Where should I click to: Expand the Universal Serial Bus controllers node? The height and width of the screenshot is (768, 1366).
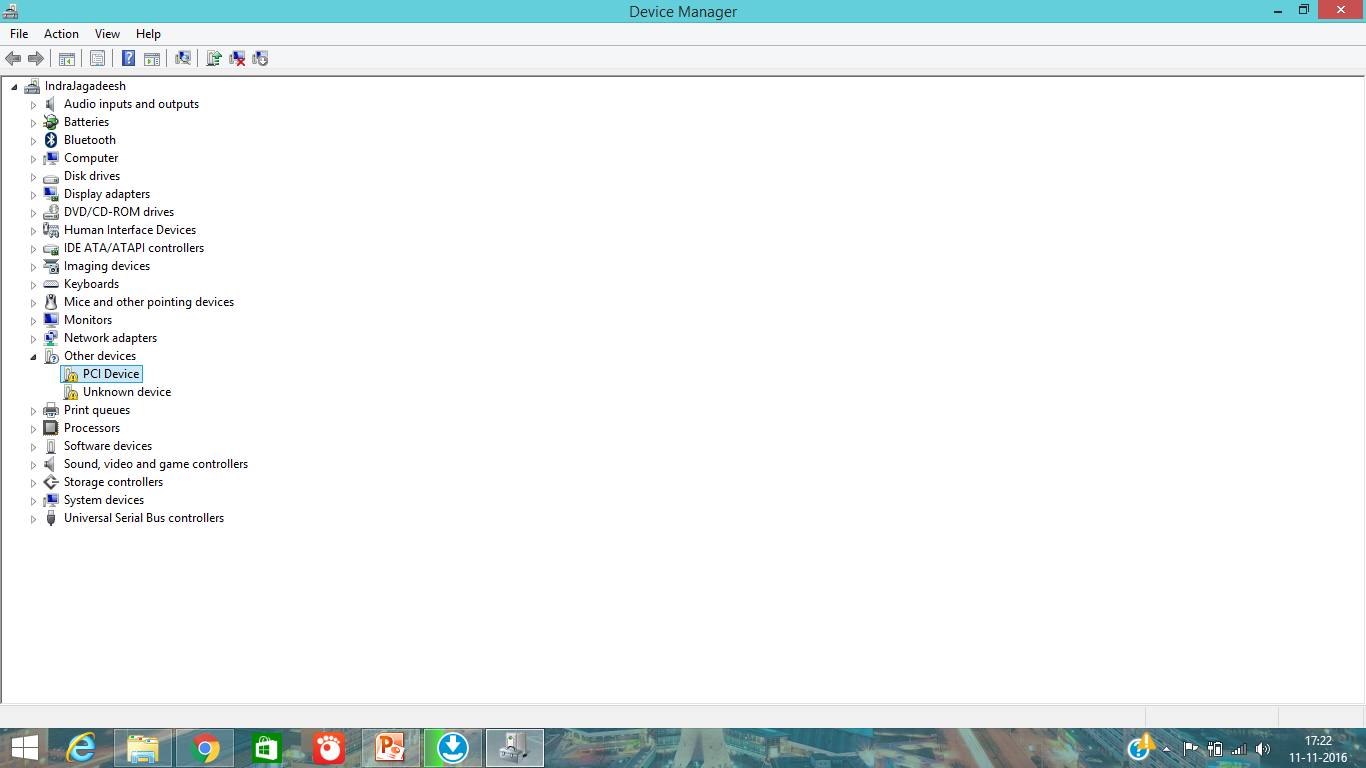(33, 518)
